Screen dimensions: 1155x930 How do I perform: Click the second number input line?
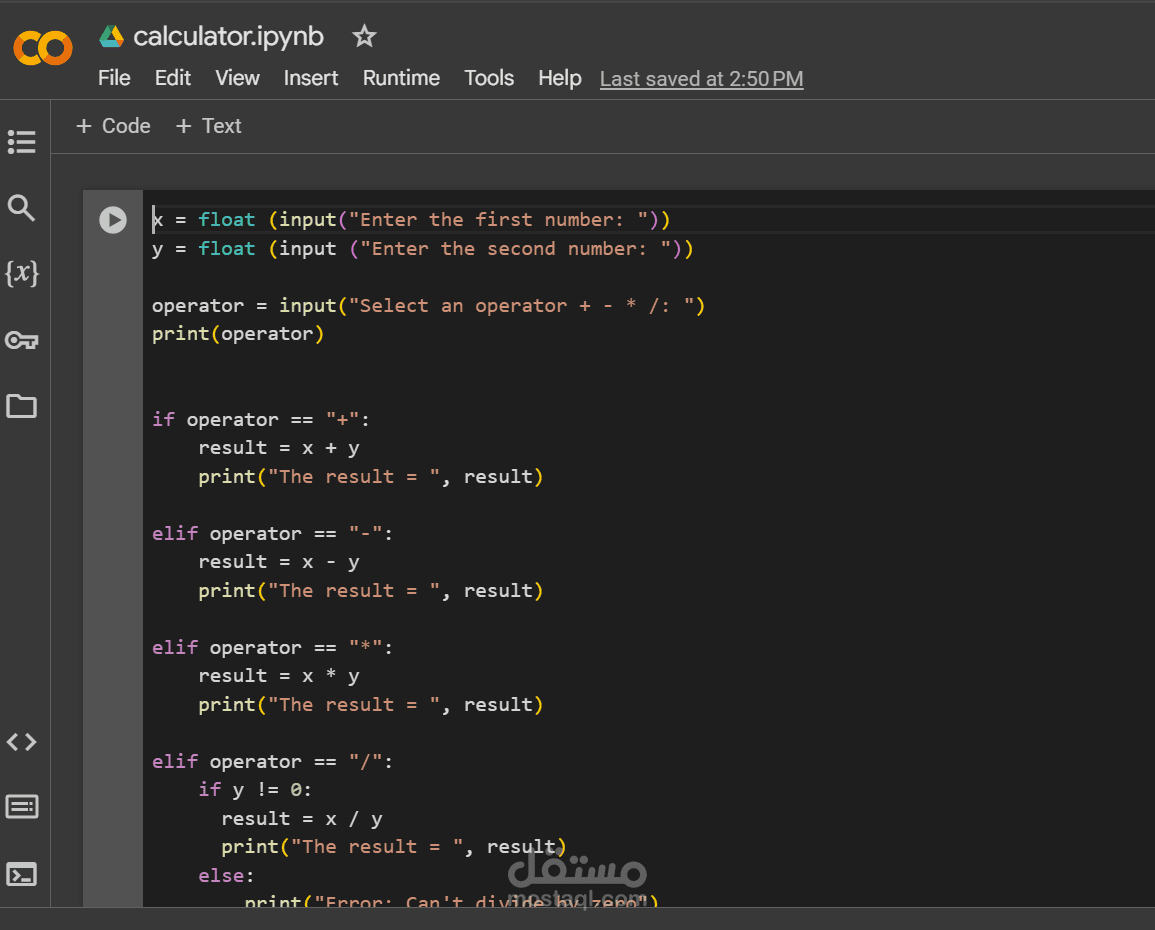coord(423,248)
